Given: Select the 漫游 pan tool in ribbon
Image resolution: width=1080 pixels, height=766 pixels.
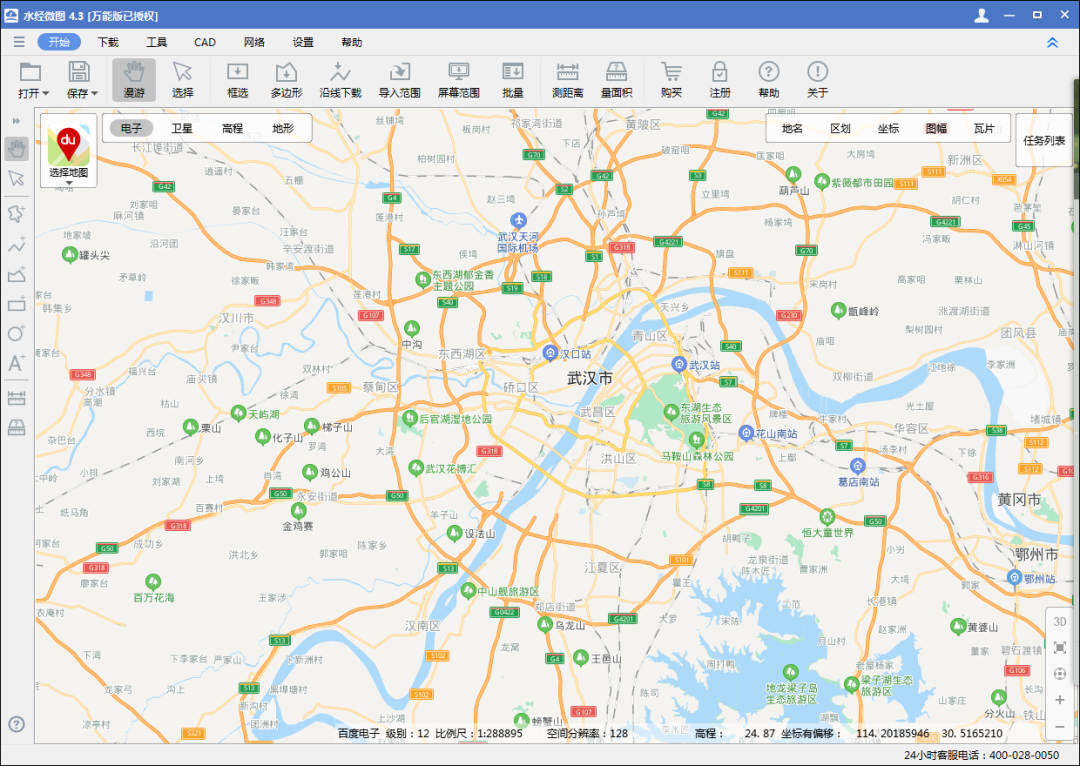Looking at the screenshot, I should click(134, 80).
